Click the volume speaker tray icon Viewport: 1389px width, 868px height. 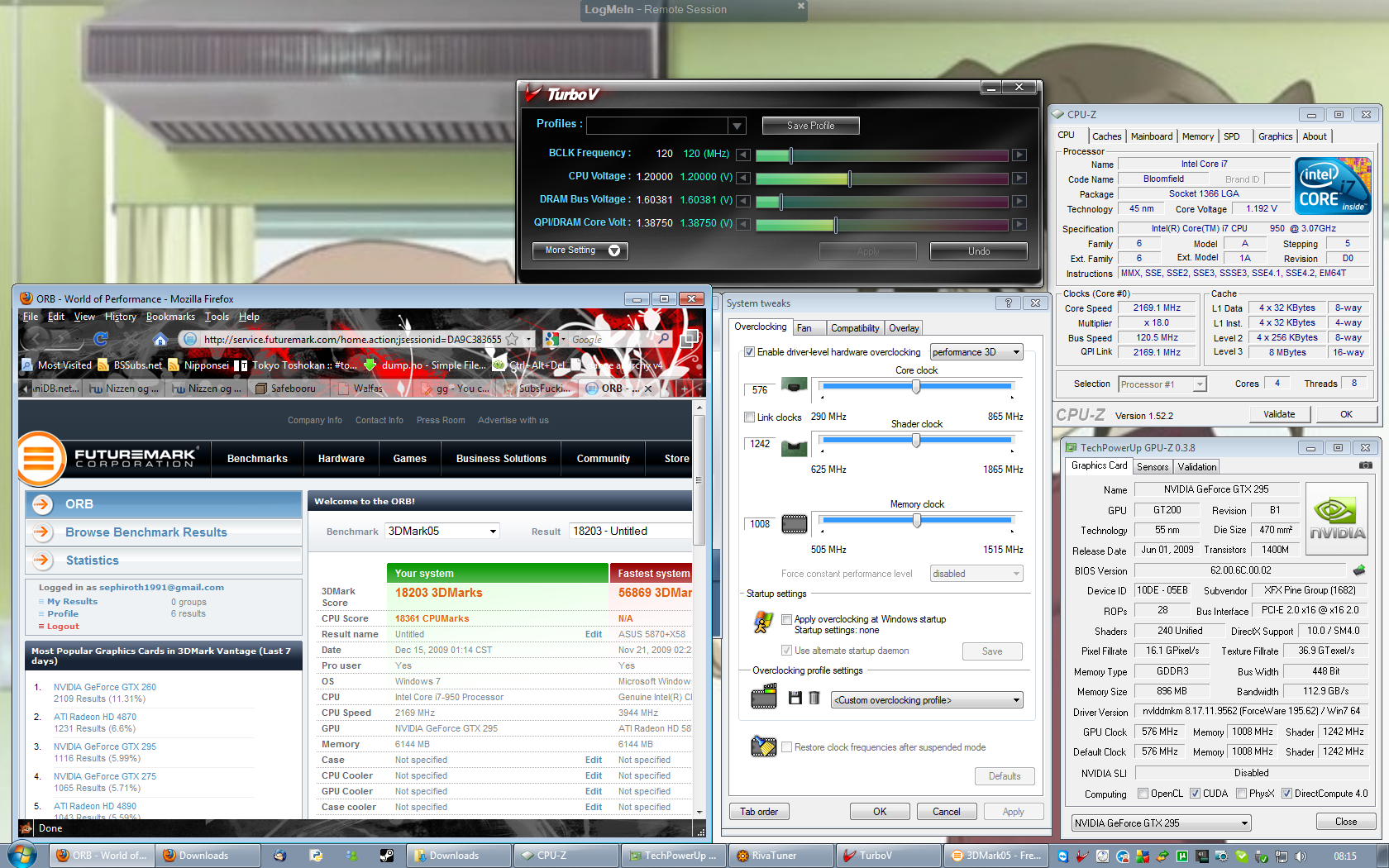point(1301,856)
